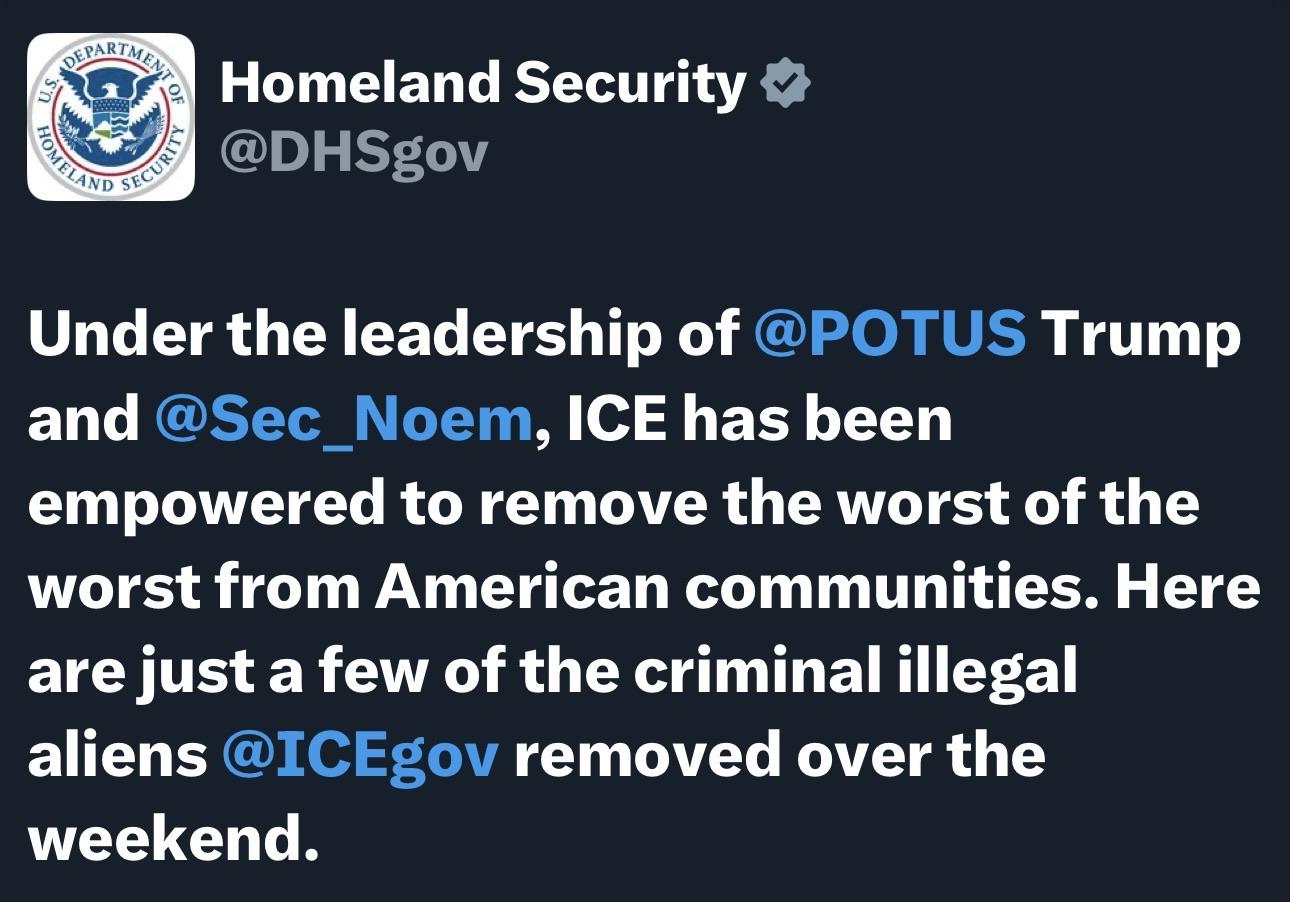
Task: Click the phrase "ICE has been"
Action: click(760, 420)
